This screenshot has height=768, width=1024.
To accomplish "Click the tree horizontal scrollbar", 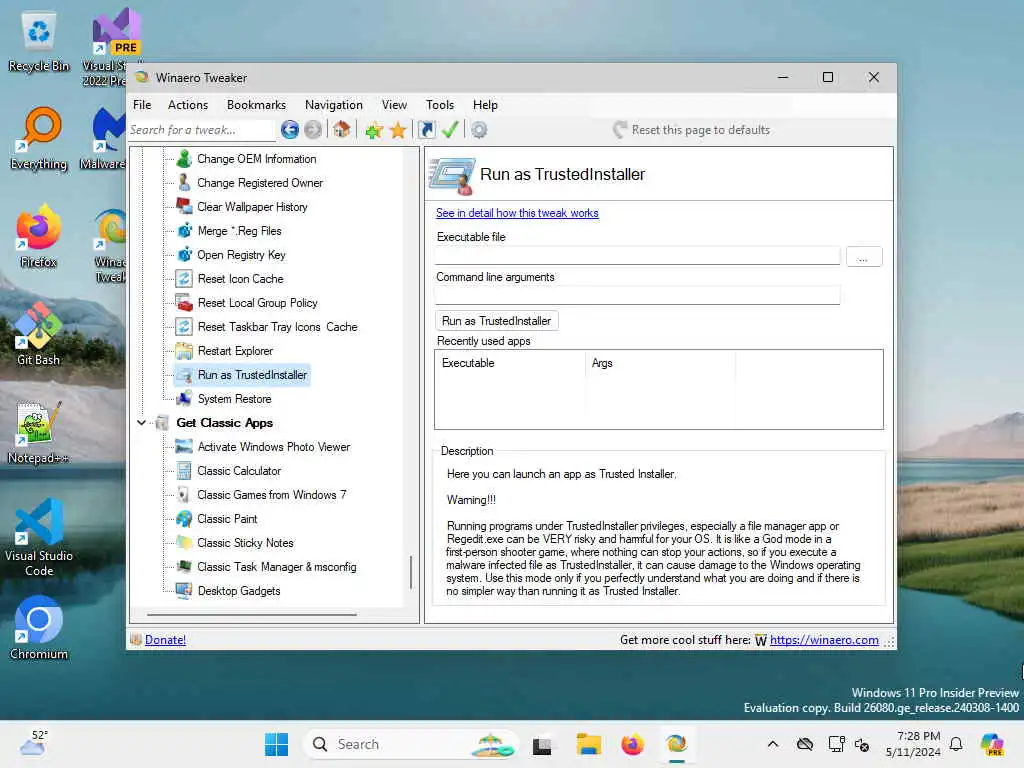I will coord(251,615).
